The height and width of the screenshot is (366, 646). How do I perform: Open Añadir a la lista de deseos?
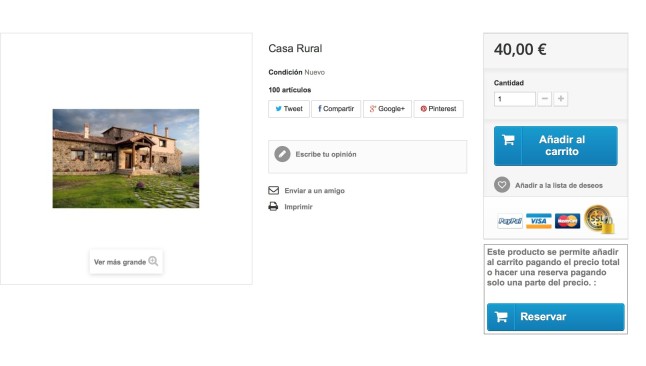click(559, 185)
